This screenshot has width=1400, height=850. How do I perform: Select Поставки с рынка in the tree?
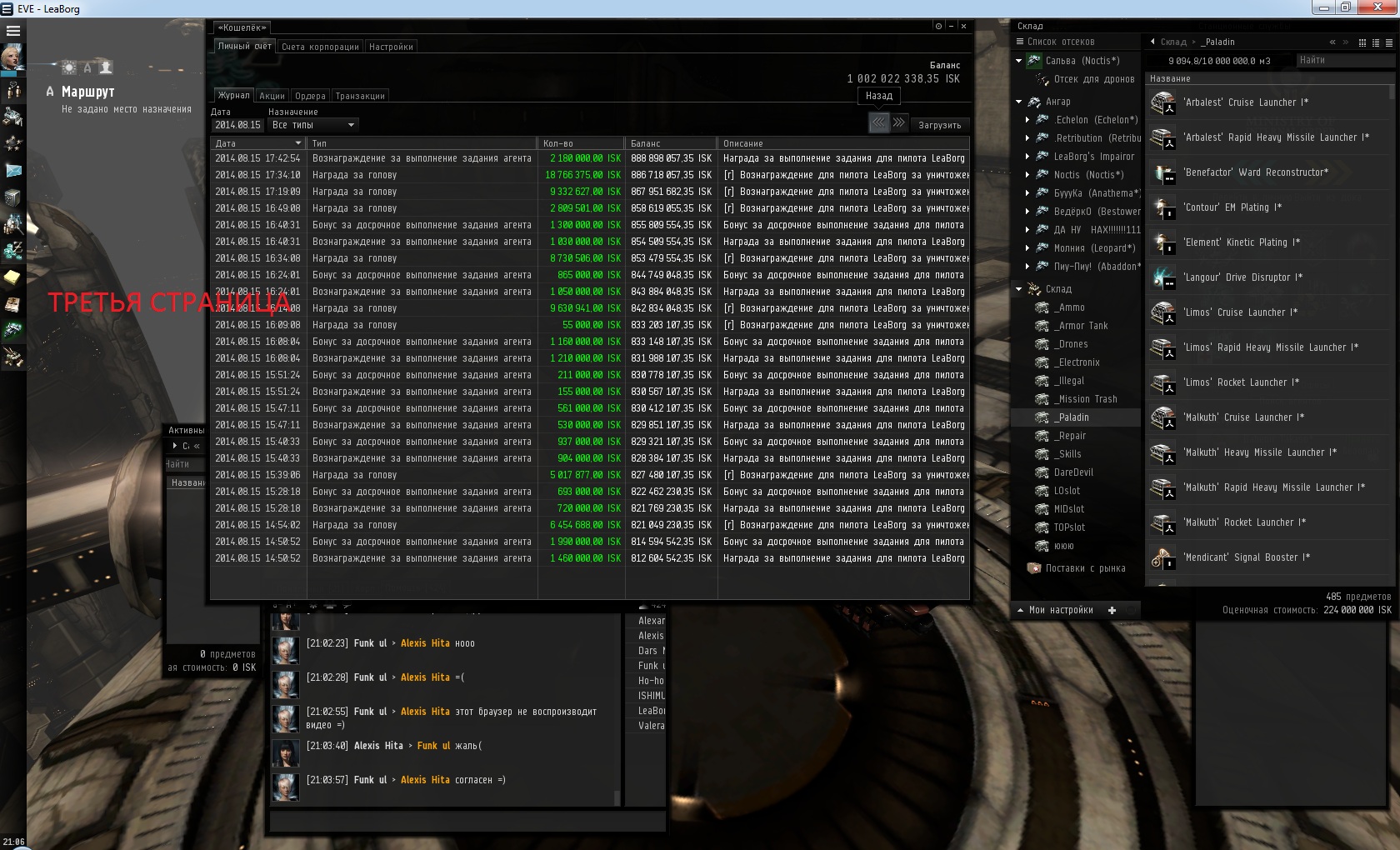pos(1085,568)
